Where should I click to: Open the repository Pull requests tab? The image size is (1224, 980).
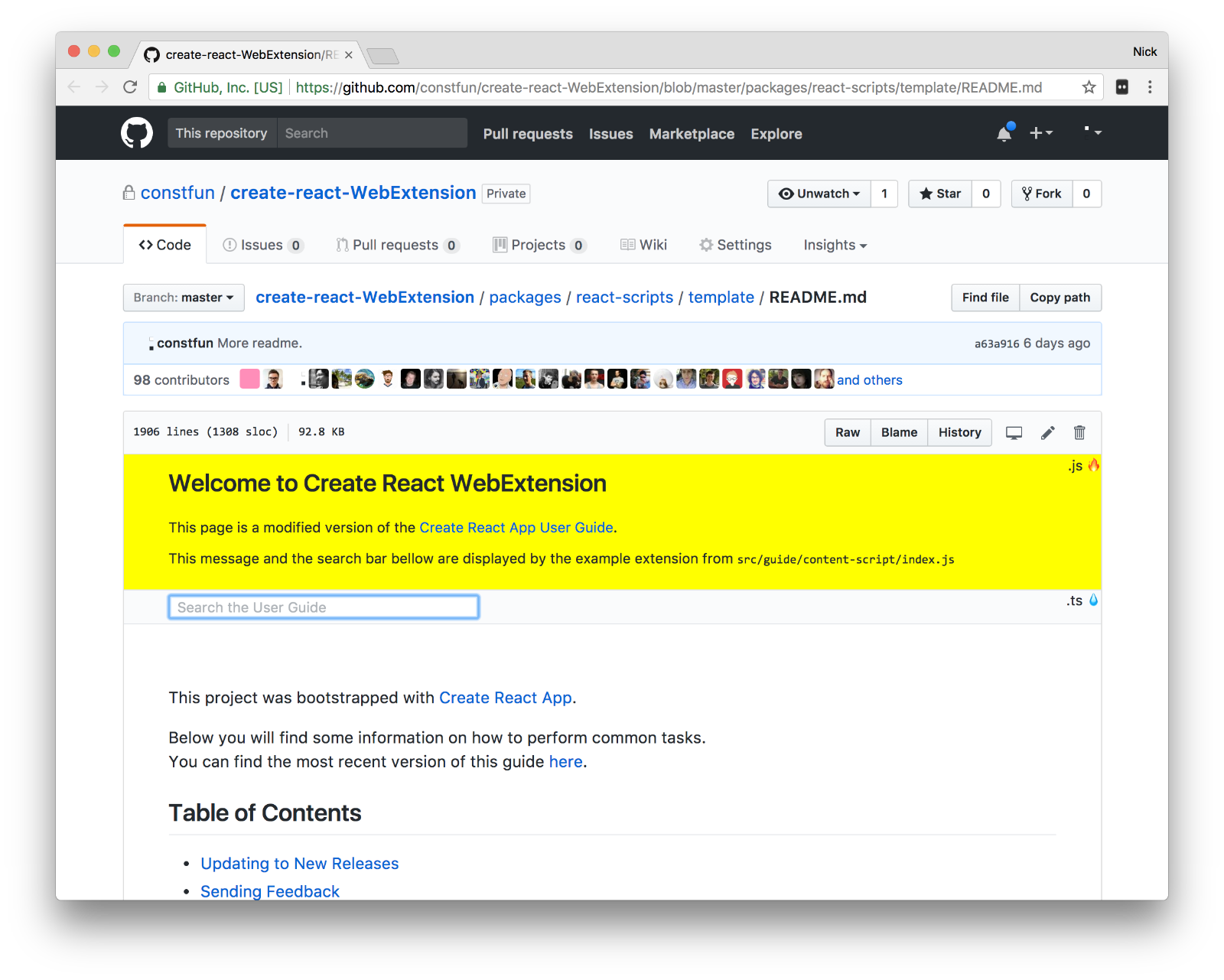tap(397, 245)
